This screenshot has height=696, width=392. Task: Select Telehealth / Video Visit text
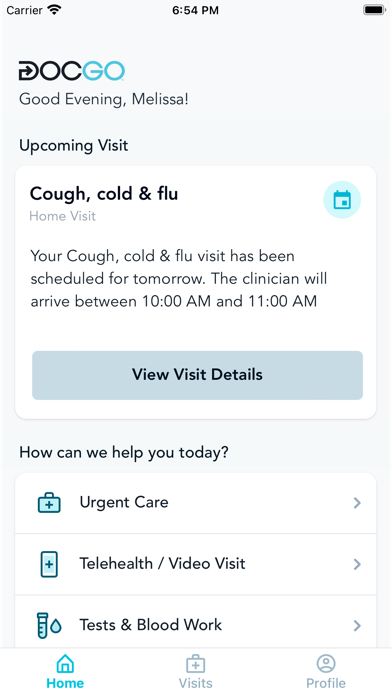(162, 564)
